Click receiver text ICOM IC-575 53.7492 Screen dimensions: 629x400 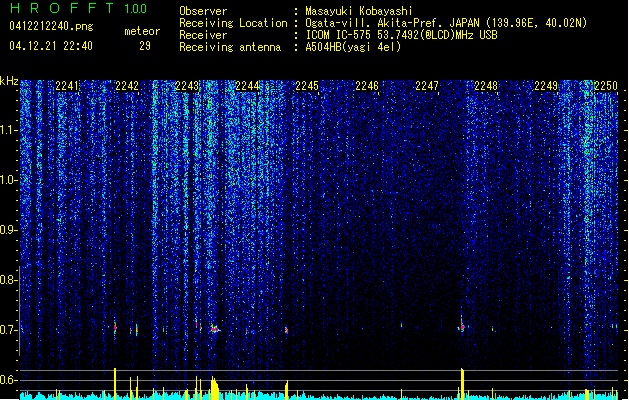pyautogui.click(x=378, y=35)
